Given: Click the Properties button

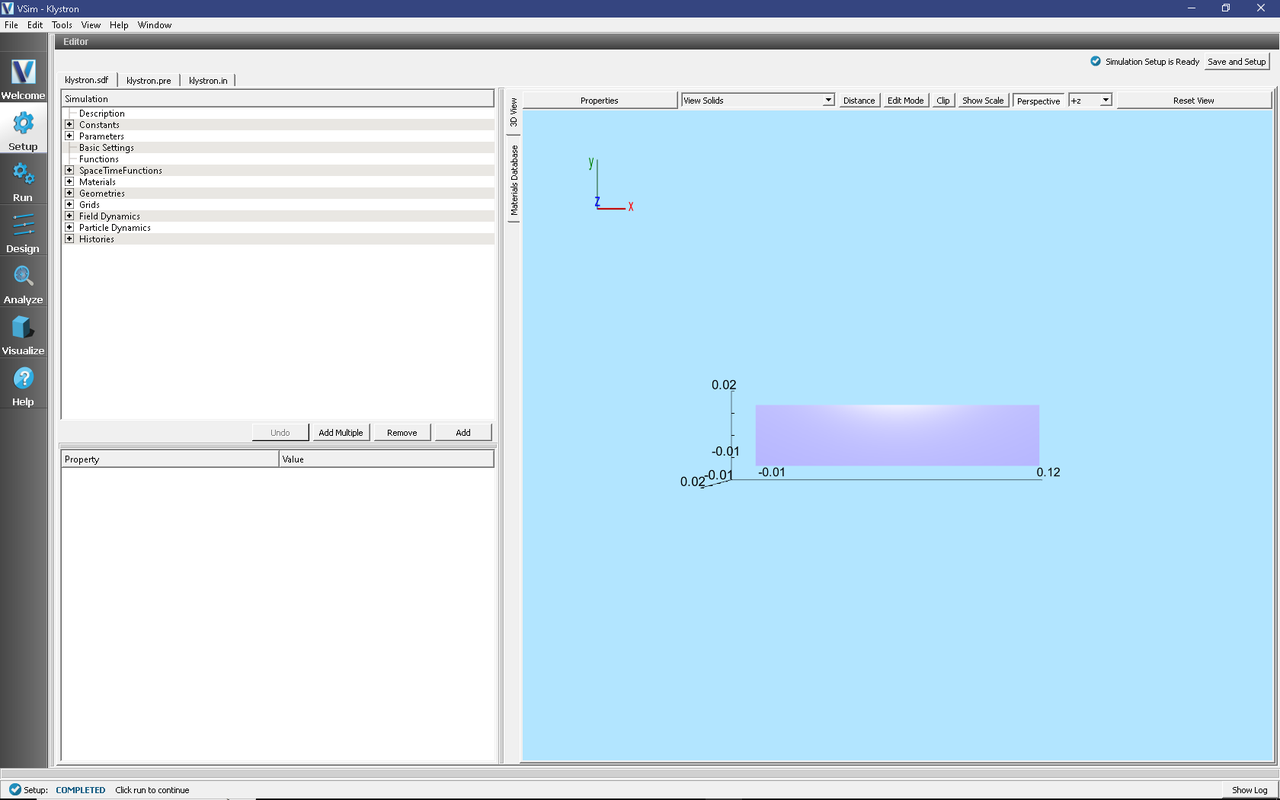Looking at the screenshot, I should click(599, 100).
